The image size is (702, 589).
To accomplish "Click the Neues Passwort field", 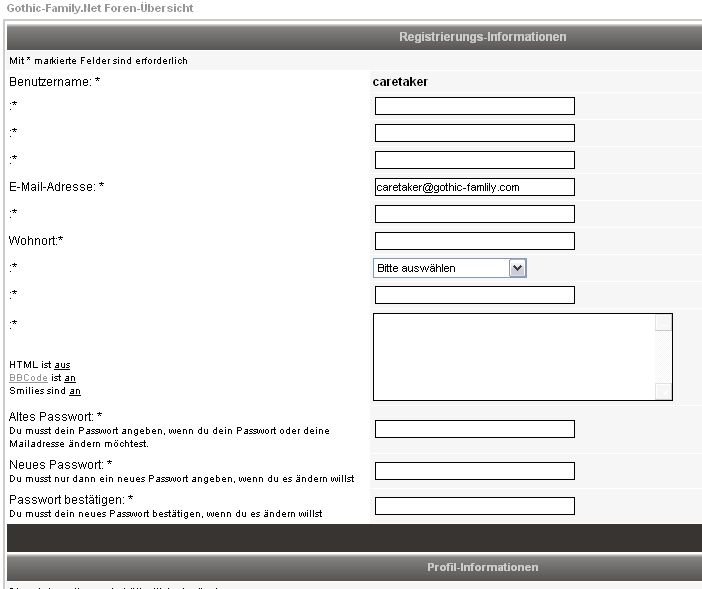I will coord(474,471).
